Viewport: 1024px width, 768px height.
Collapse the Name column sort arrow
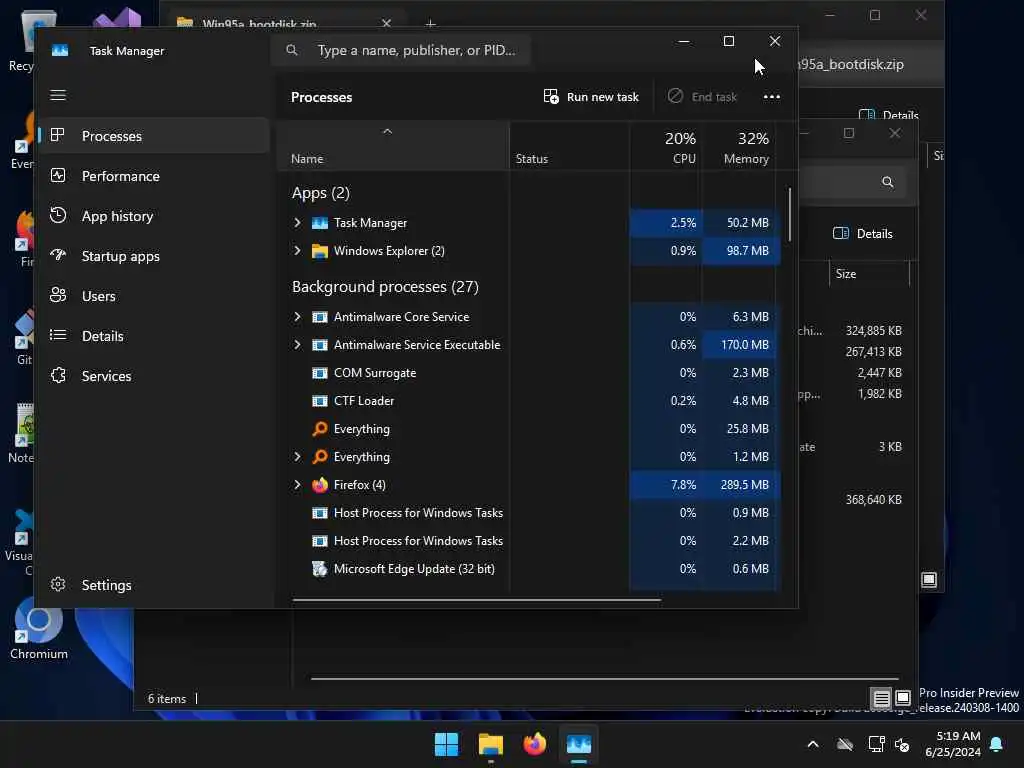(387, 131)
